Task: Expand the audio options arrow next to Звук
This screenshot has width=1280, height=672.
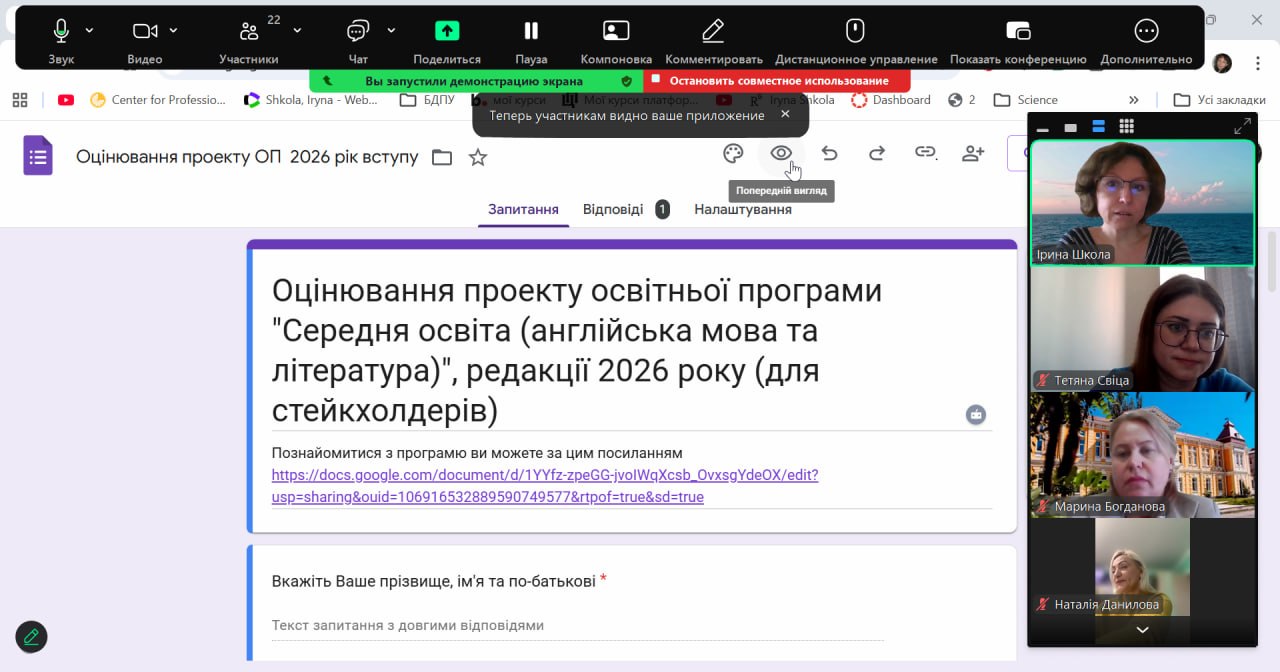Action: coord(89,30)
